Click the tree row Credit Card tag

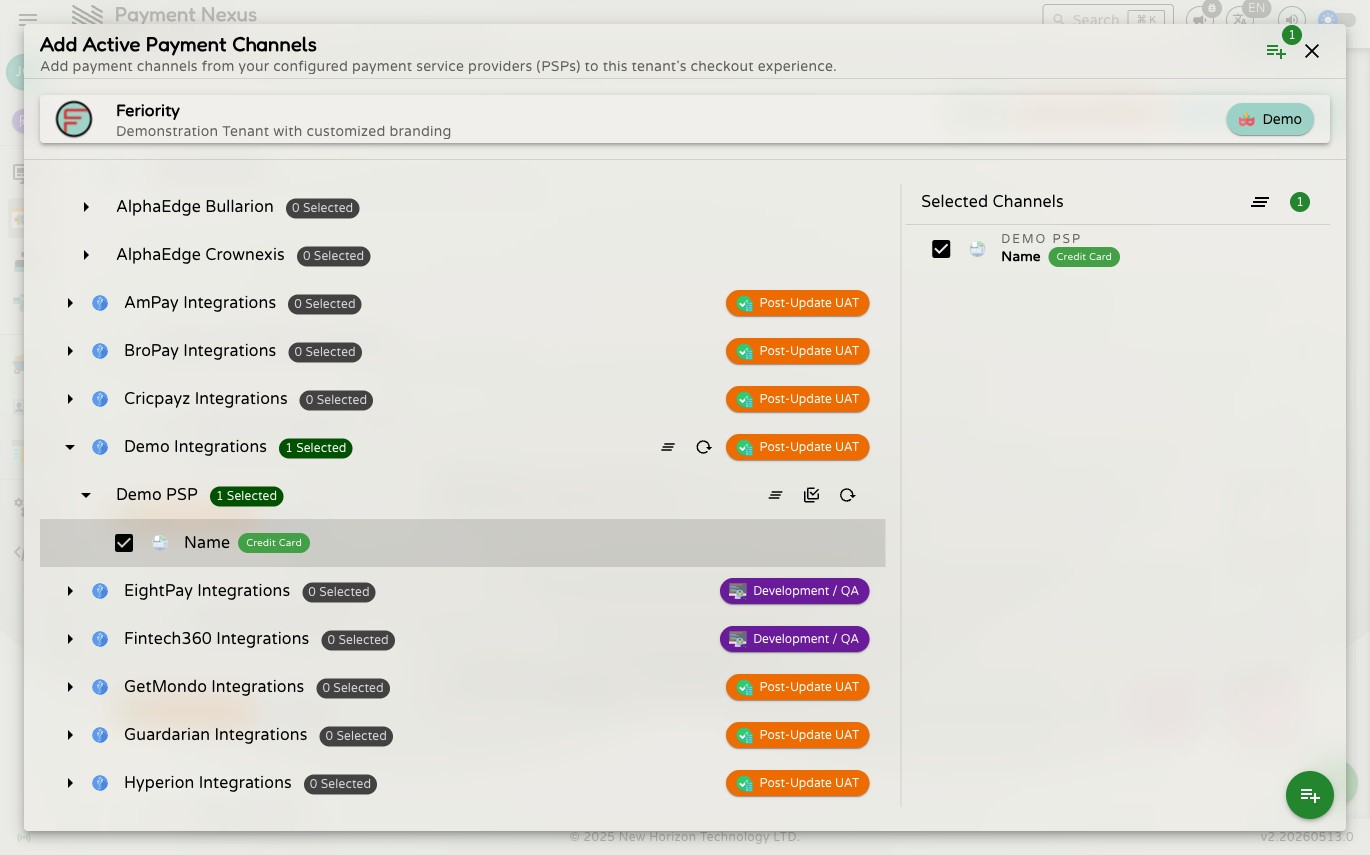click(x=274, y=543)
